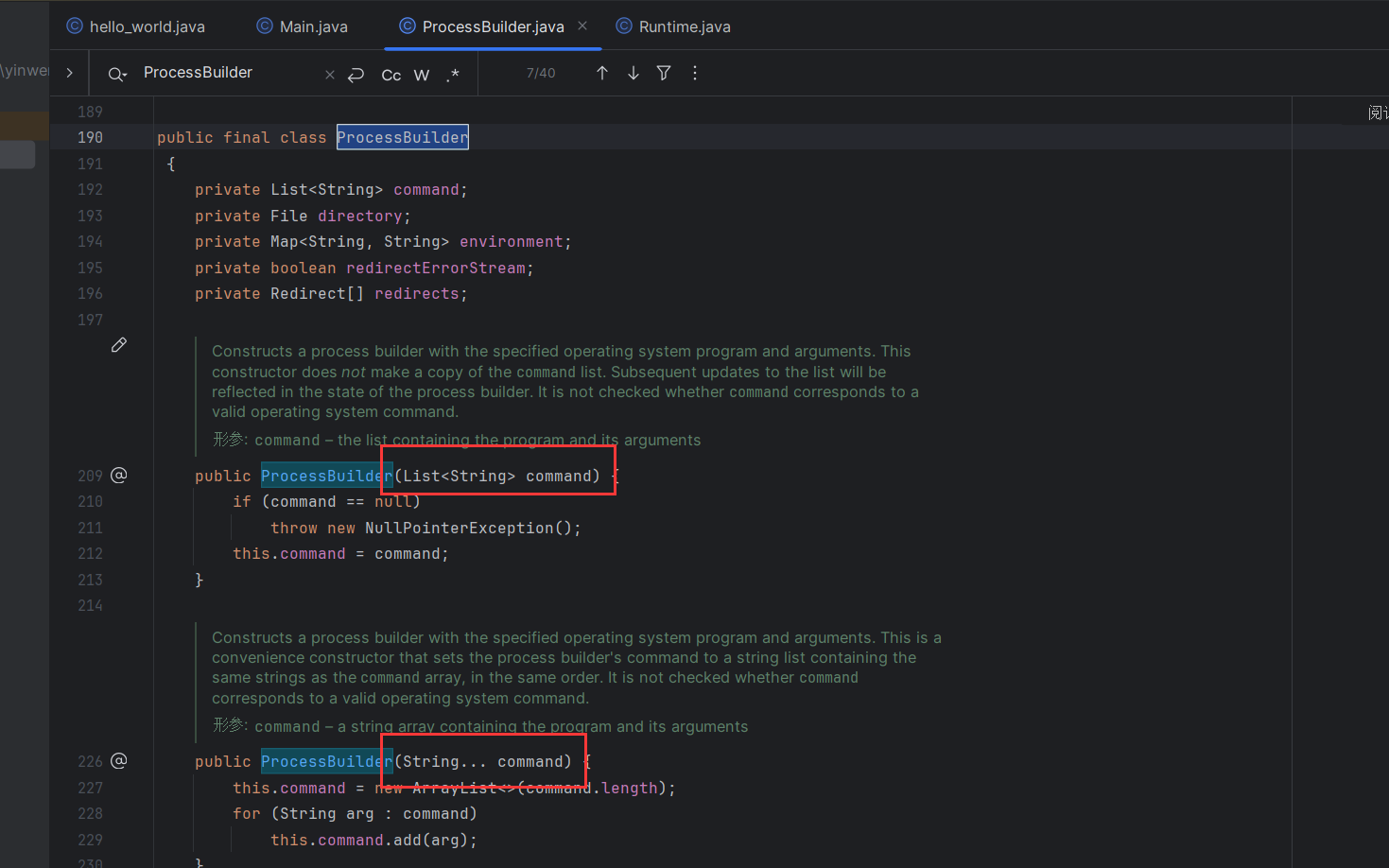Screen dimensions: 1389x868
Task: Clear the search text with X
Action: point(330,75)
